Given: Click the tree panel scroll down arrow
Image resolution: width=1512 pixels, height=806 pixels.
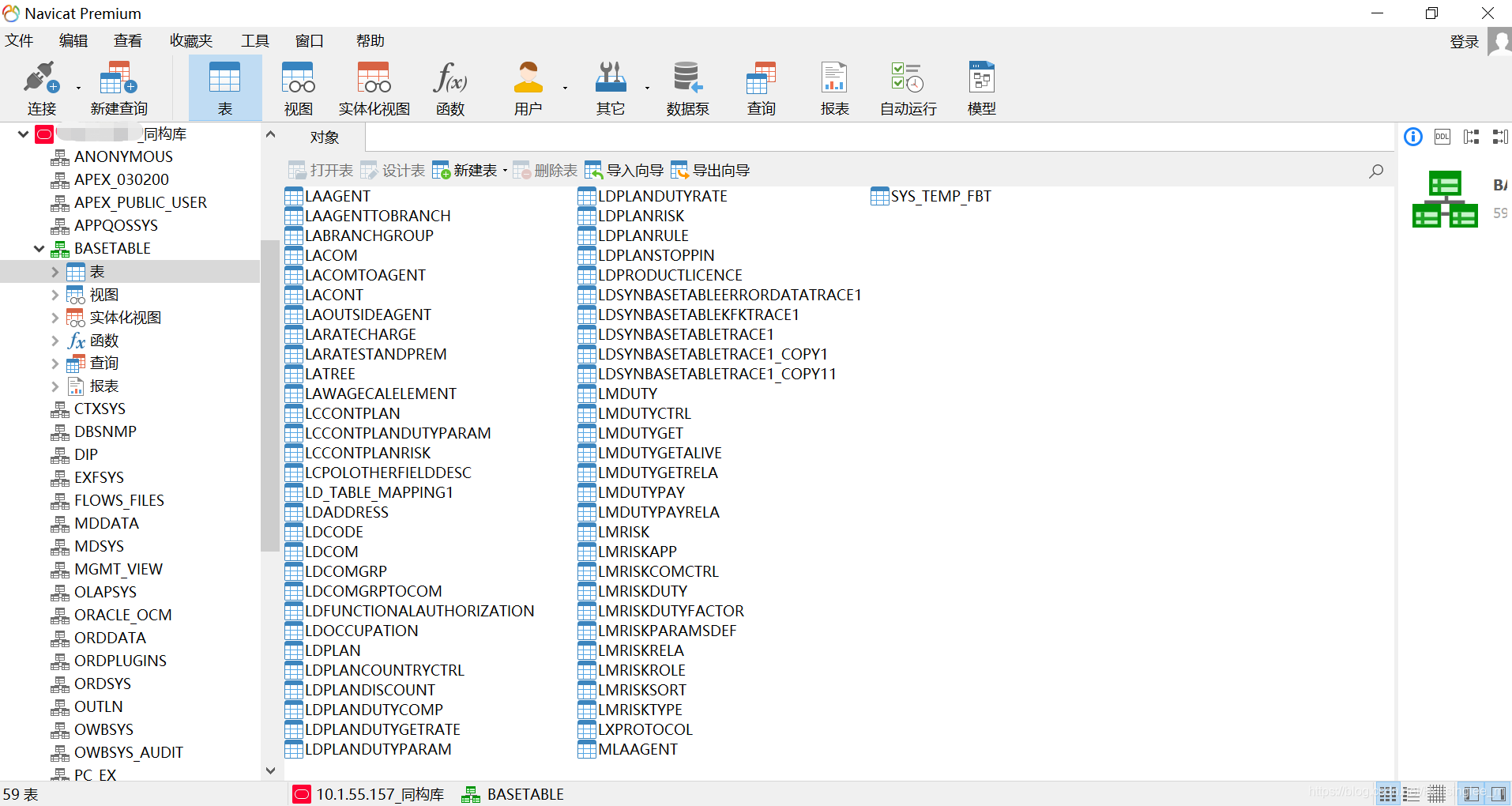Looking at the screenshot, I should 270,770.
